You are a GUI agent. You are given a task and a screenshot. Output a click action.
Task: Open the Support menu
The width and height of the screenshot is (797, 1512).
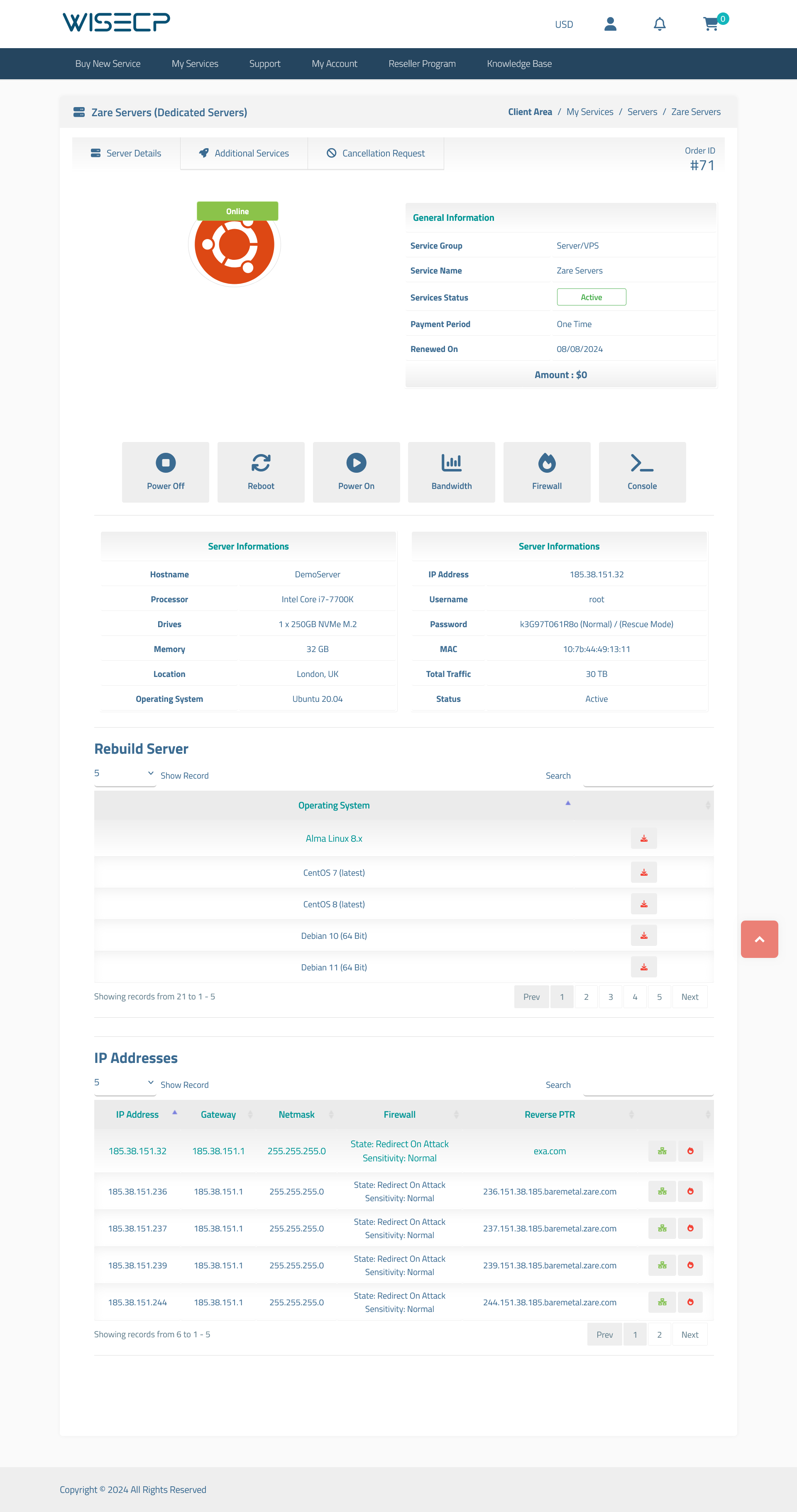tap(265, 64)
